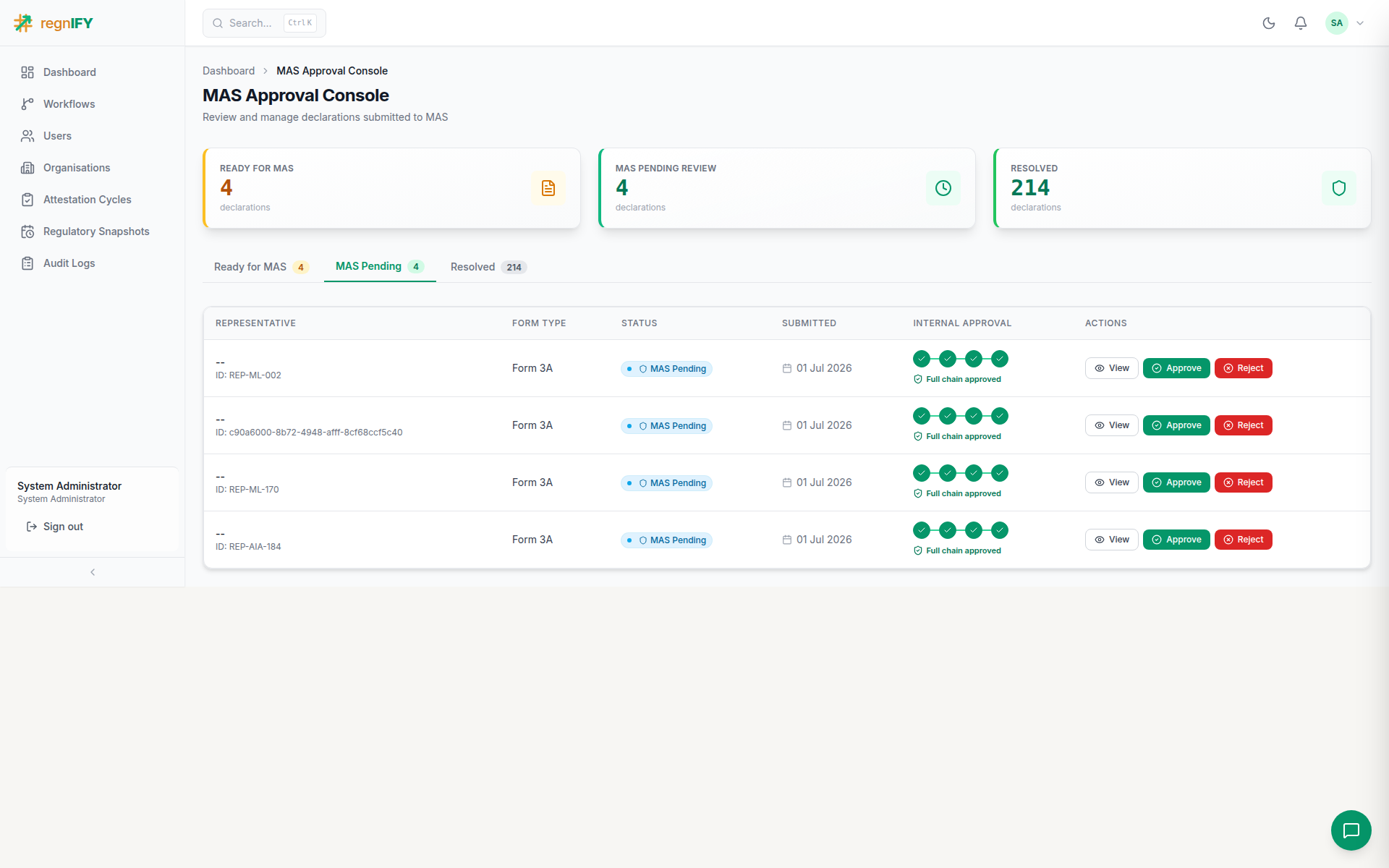Open the notifications bell
Viewport: 1389px width, 868px height.
pos(1300,23)
